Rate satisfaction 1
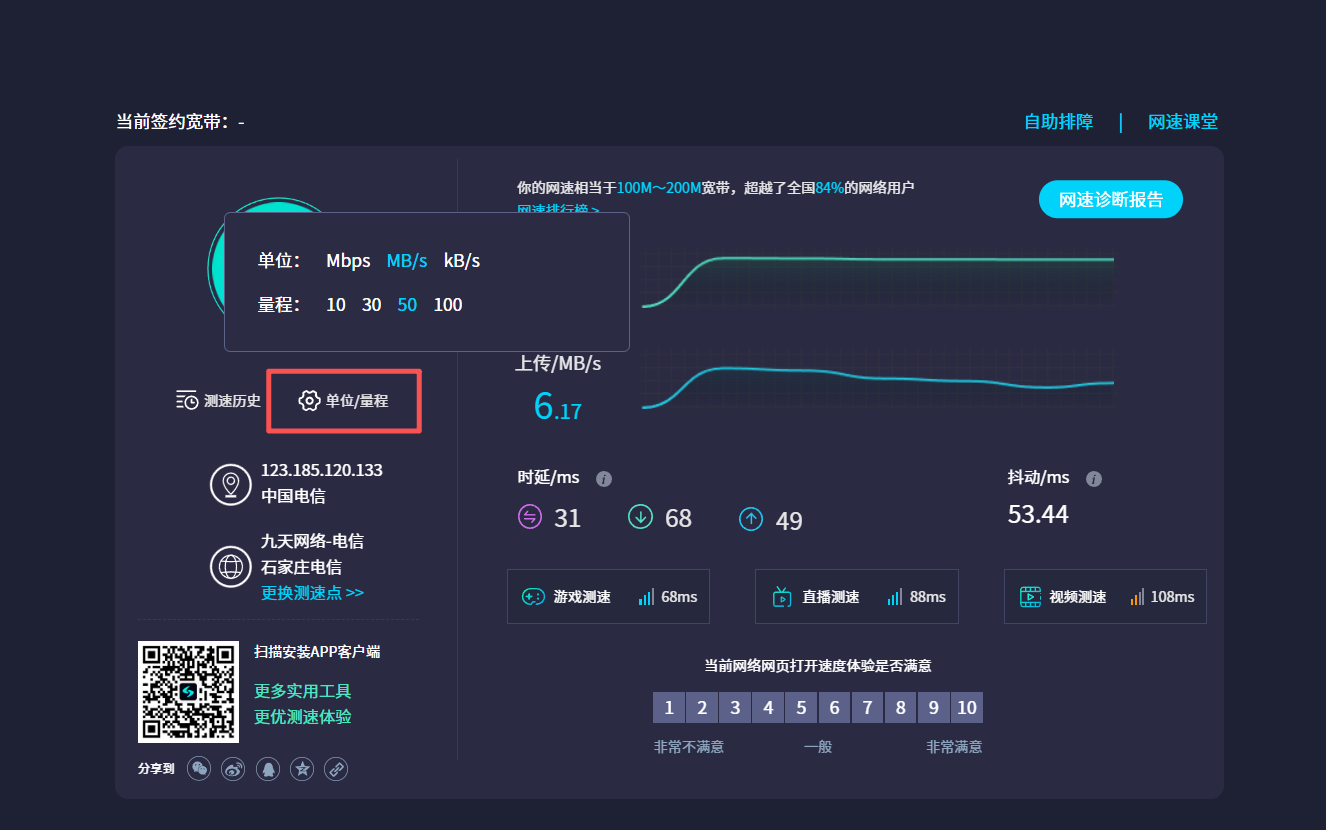This screenshot has width=1326, height=830. pos(669,708)
